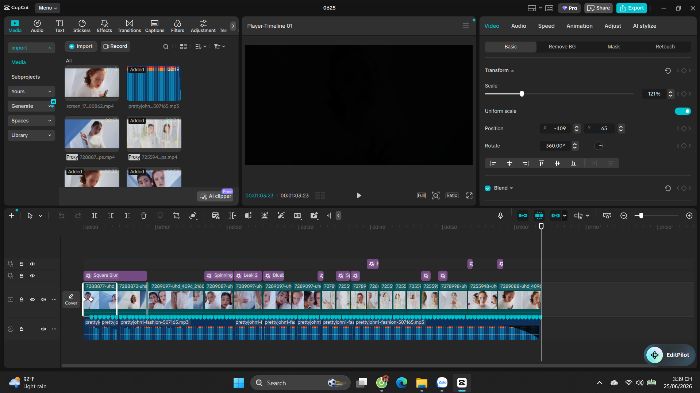Screen dimensions: 700x393
Task: Launch the AI clipper tool
Action: [x=216, y=196]
